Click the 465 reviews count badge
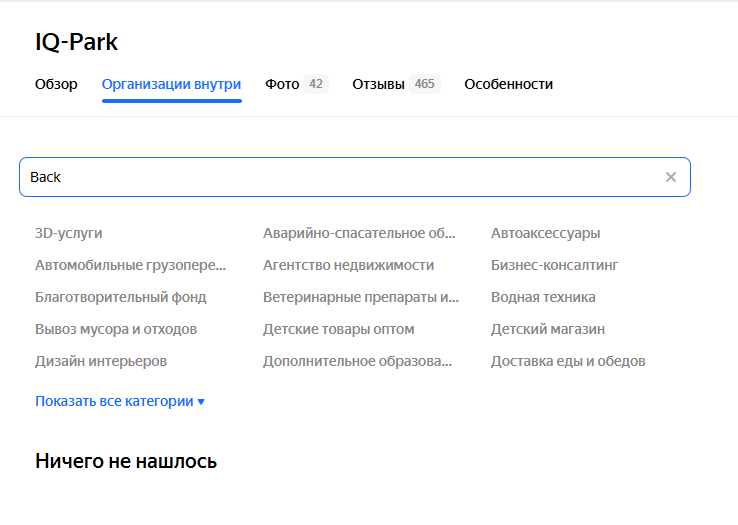 tap(425, 84)
